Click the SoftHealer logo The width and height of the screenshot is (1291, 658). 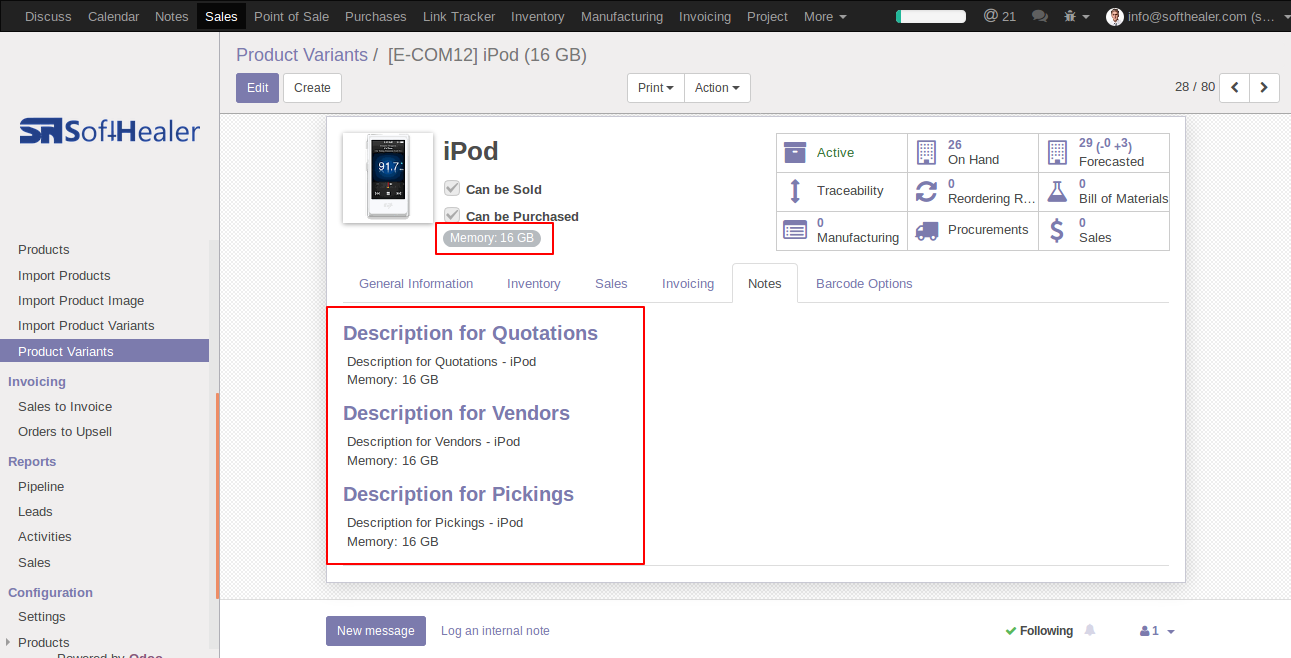click(110, 131)
